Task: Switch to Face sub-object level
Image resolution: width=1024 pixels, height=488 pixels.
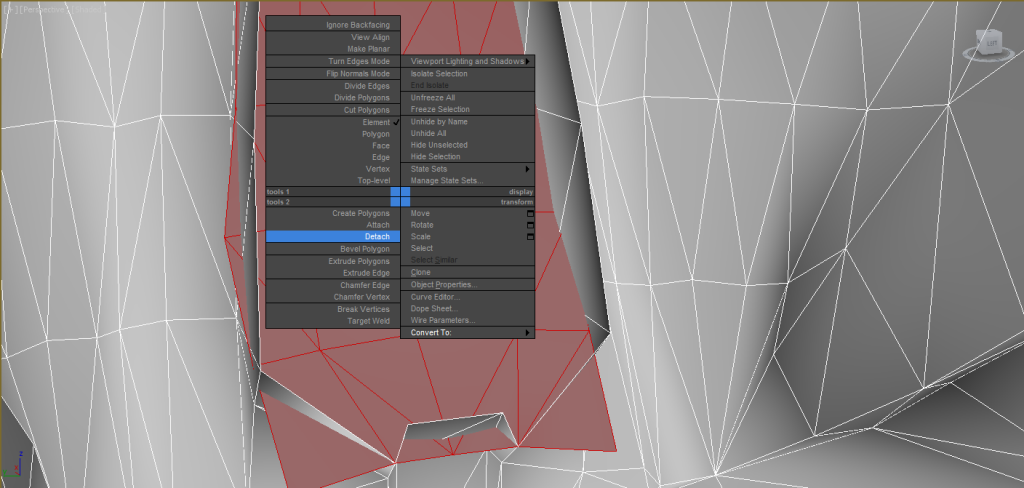Action: point(333,146)
